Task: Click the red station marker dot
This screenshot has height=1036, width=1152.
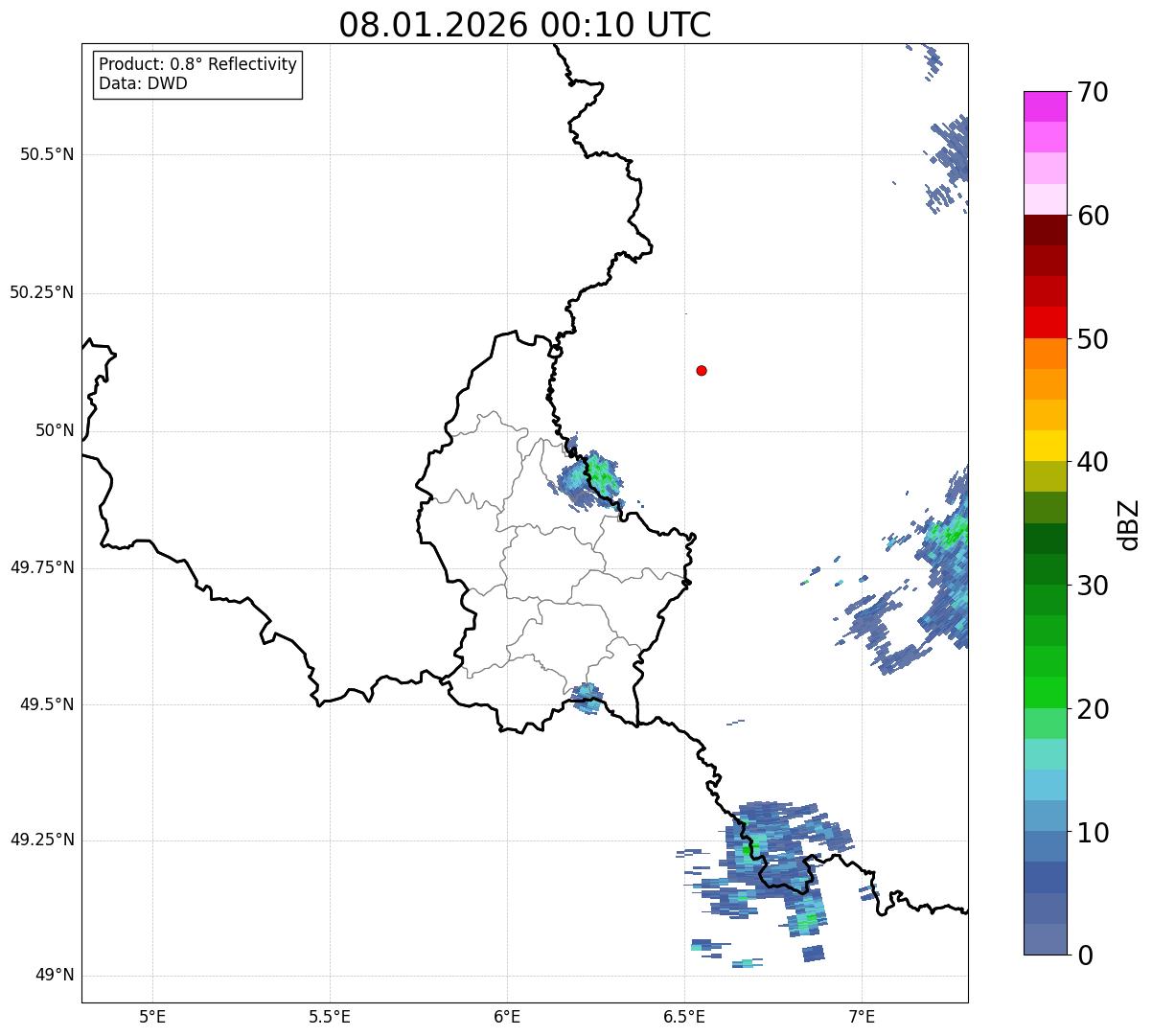Action: 702,371
